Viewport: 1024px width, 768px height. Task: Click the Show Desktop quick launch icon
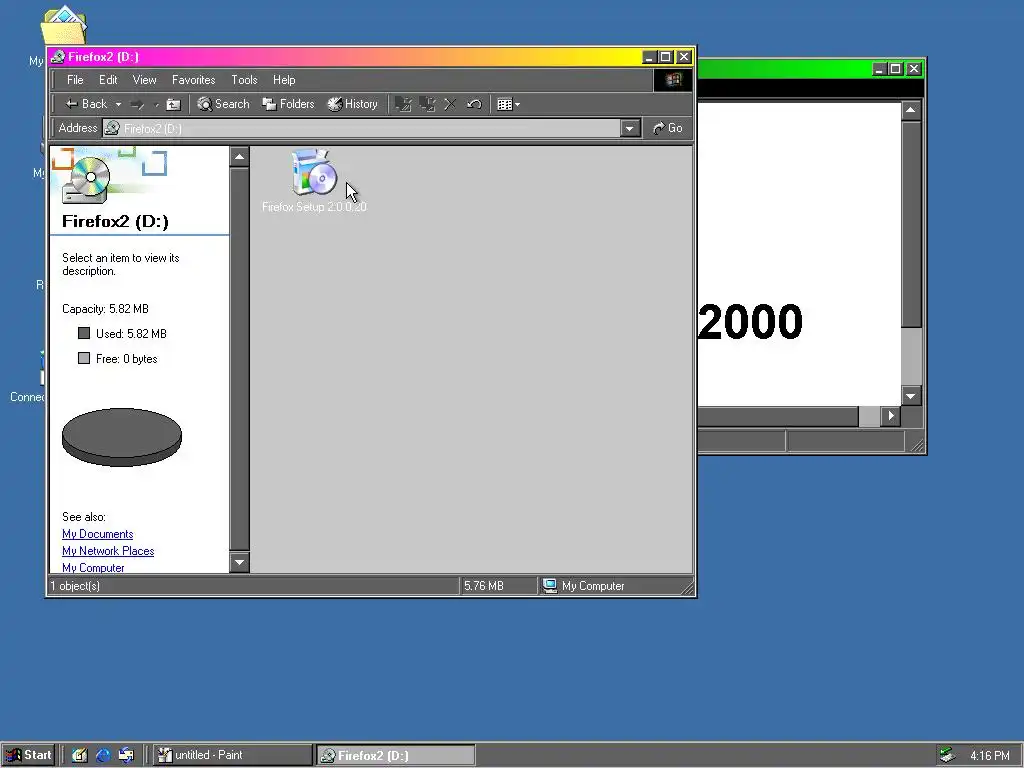[80, 755]
